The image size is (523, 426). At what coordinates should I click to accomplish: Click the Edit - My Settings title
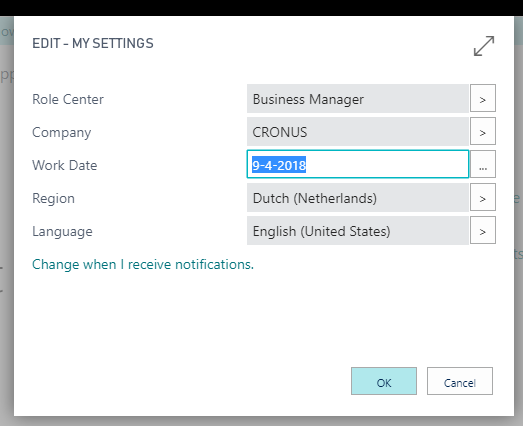(93, 43)
